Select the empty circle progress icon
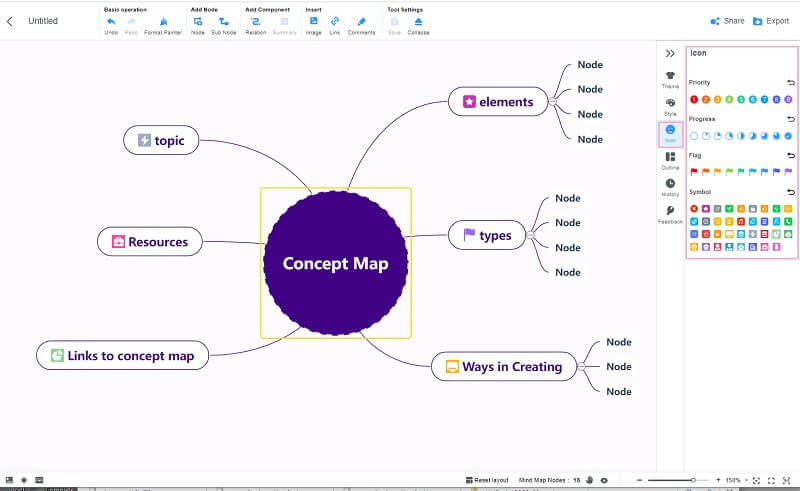 click(x=694, y=136)
